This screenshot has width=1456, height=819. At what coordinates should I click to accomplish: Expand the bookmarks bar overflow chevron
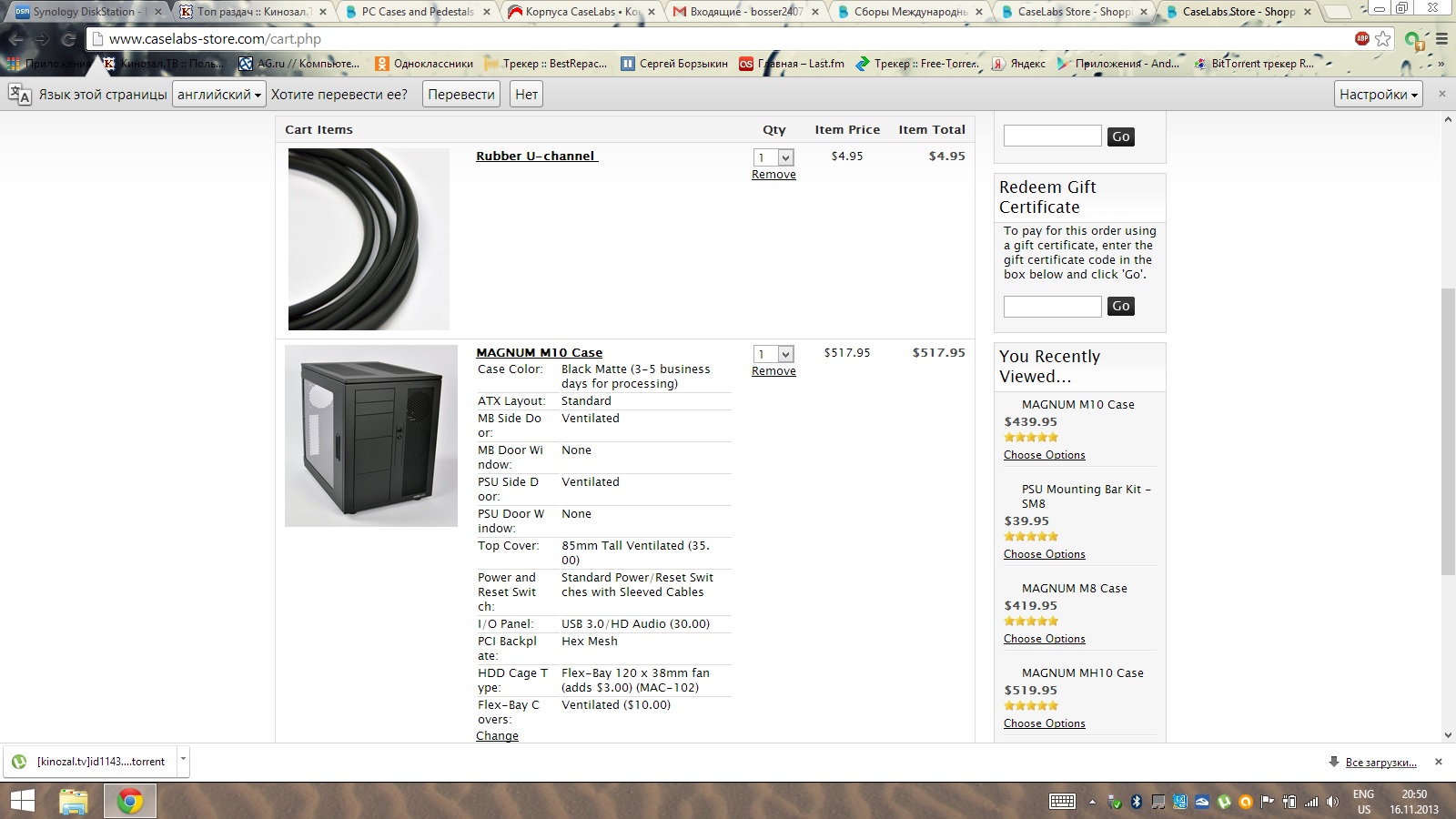(x=1441, y=64)
